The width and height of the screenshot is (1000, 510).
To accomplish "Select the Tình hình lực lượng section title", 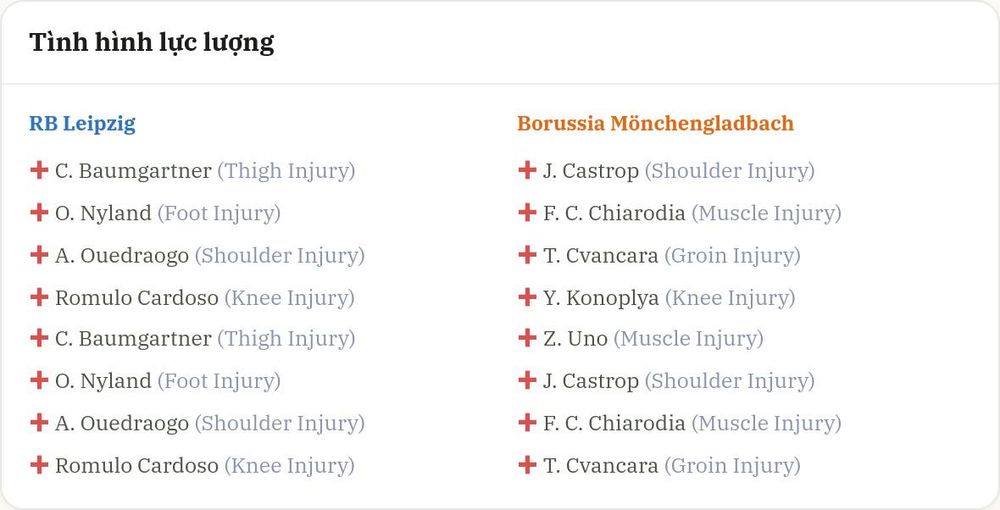I will [152, 43].
